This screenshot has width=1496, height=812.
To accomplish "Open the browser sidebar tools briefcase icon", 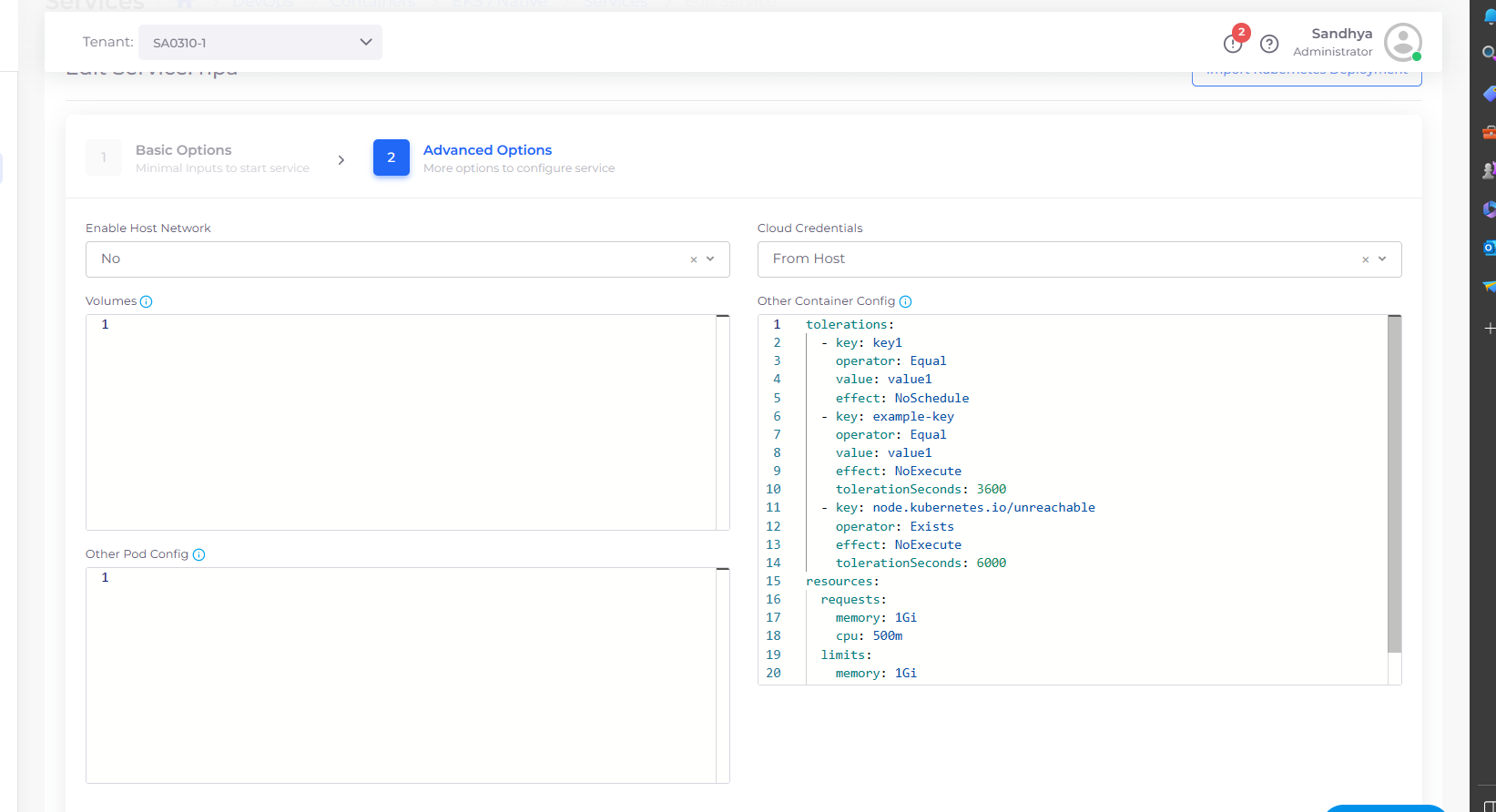I will pyautogui.click(x=1489, y=132).
